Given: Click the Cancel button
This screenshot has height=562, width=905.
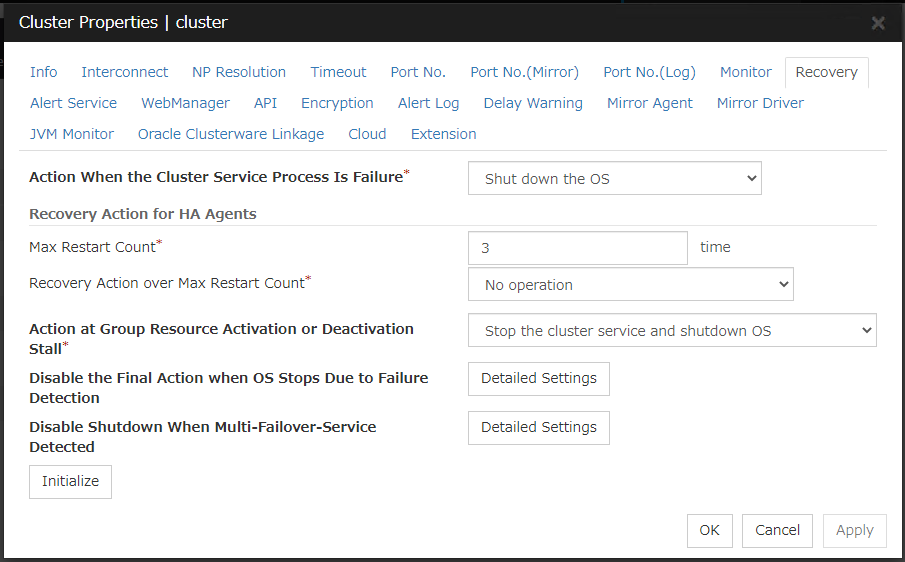Looking at the screenshot, I should [x=777, y=531].
